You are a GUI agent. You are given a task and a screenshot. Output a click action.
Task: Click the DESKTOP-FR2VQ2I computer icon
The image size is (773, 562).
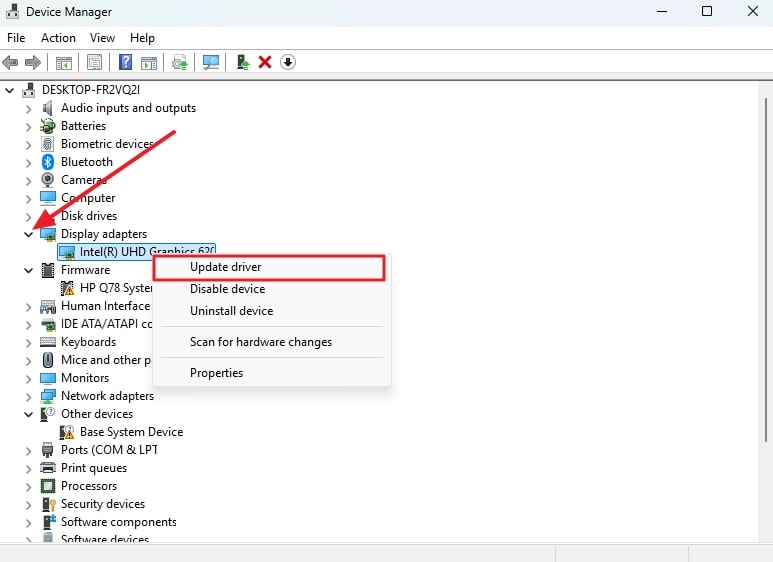[29, 90]
